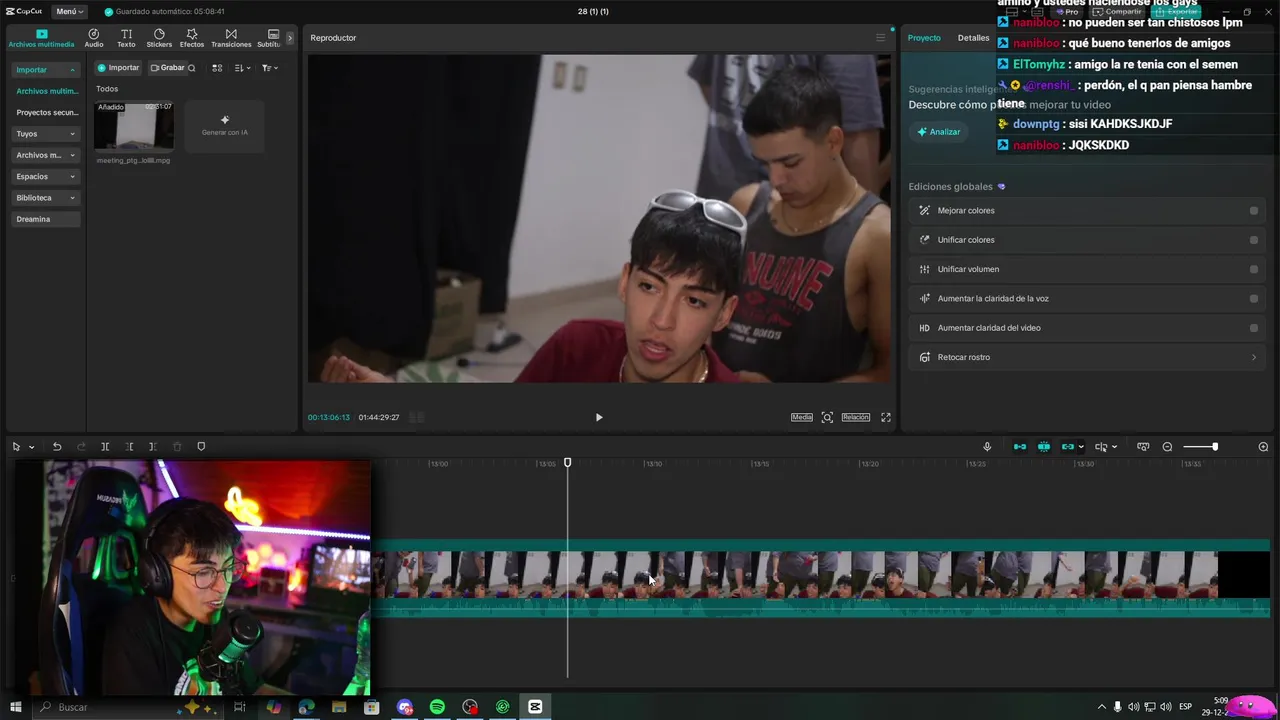Add marker shield icon on timeline toolbar
This screenshot has height=720, width=1280.
201,447
